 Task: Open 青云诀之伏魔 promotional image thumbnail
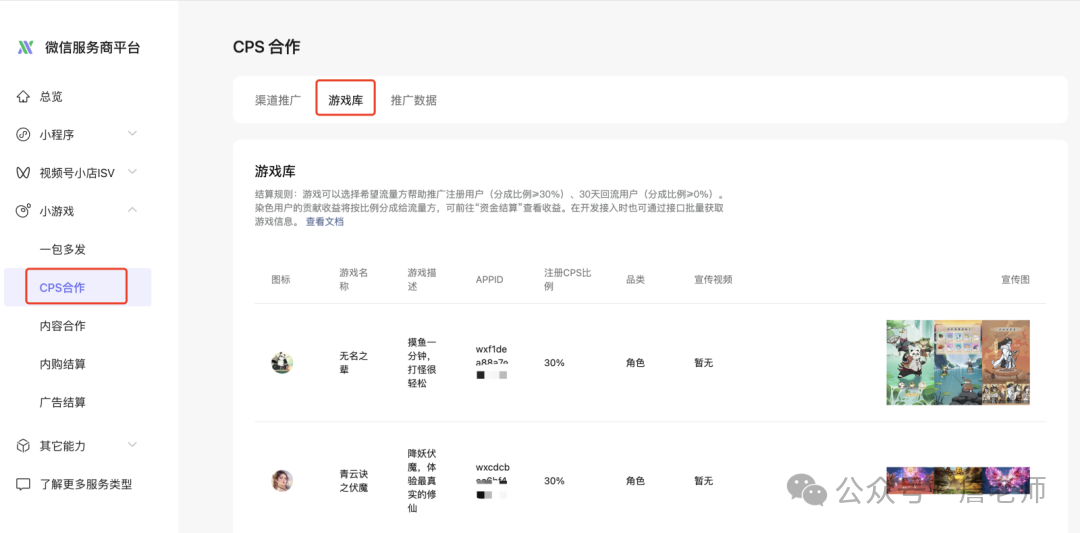point(958,481)
